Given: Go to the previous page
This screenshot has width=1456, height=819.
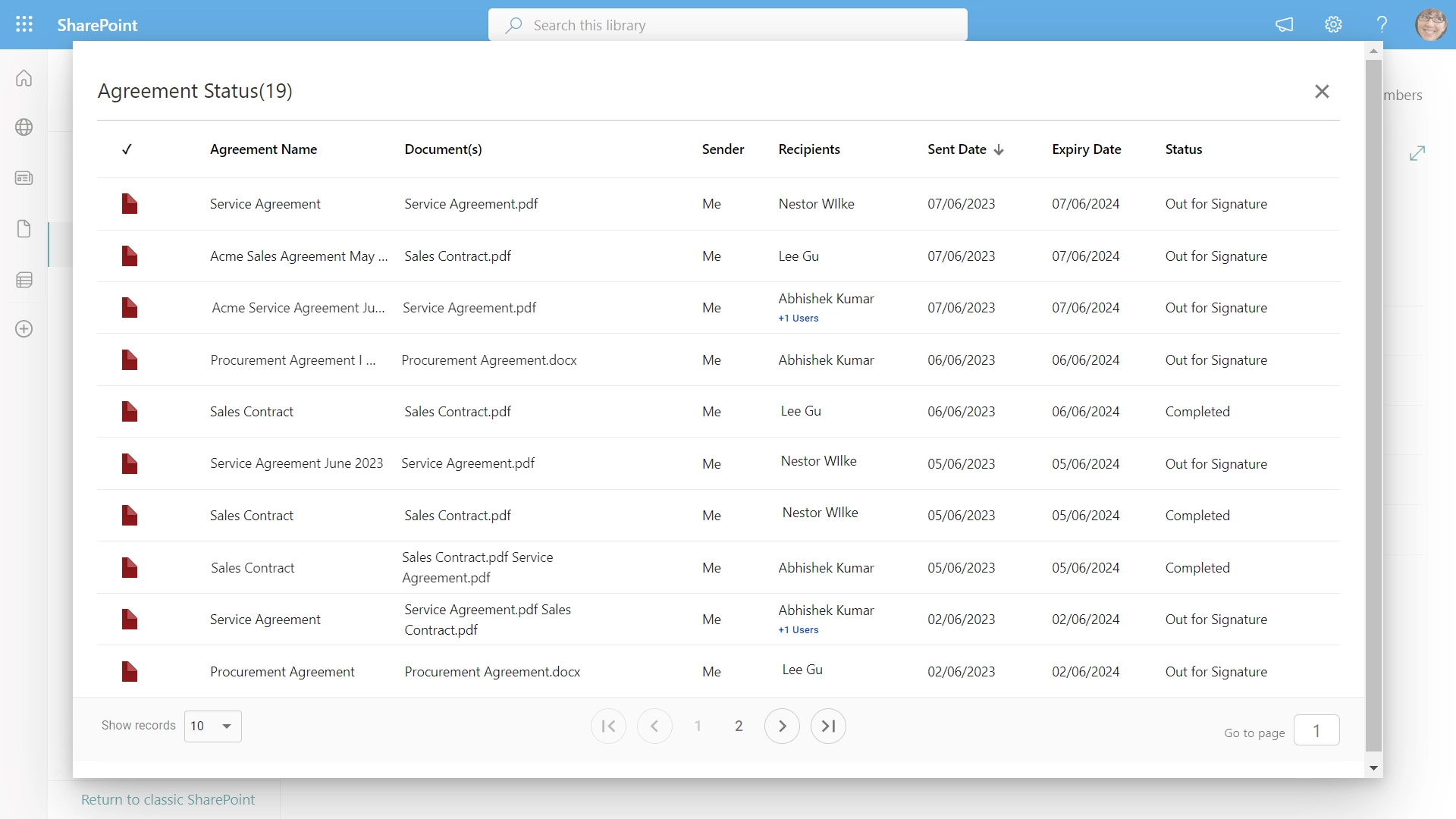Looking at the screenshot, I should [x=654, y=726].
